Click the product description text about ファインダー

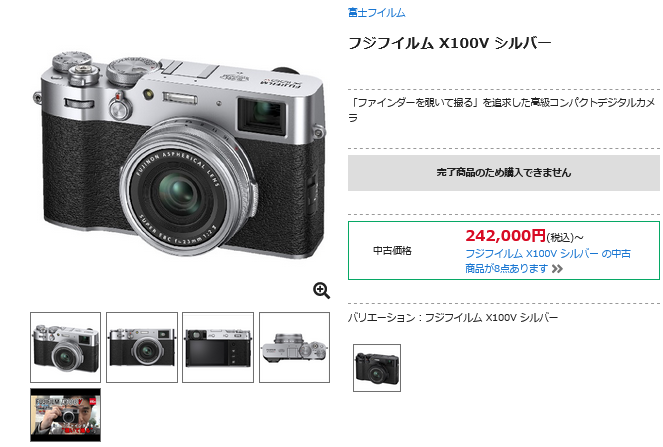502,110
